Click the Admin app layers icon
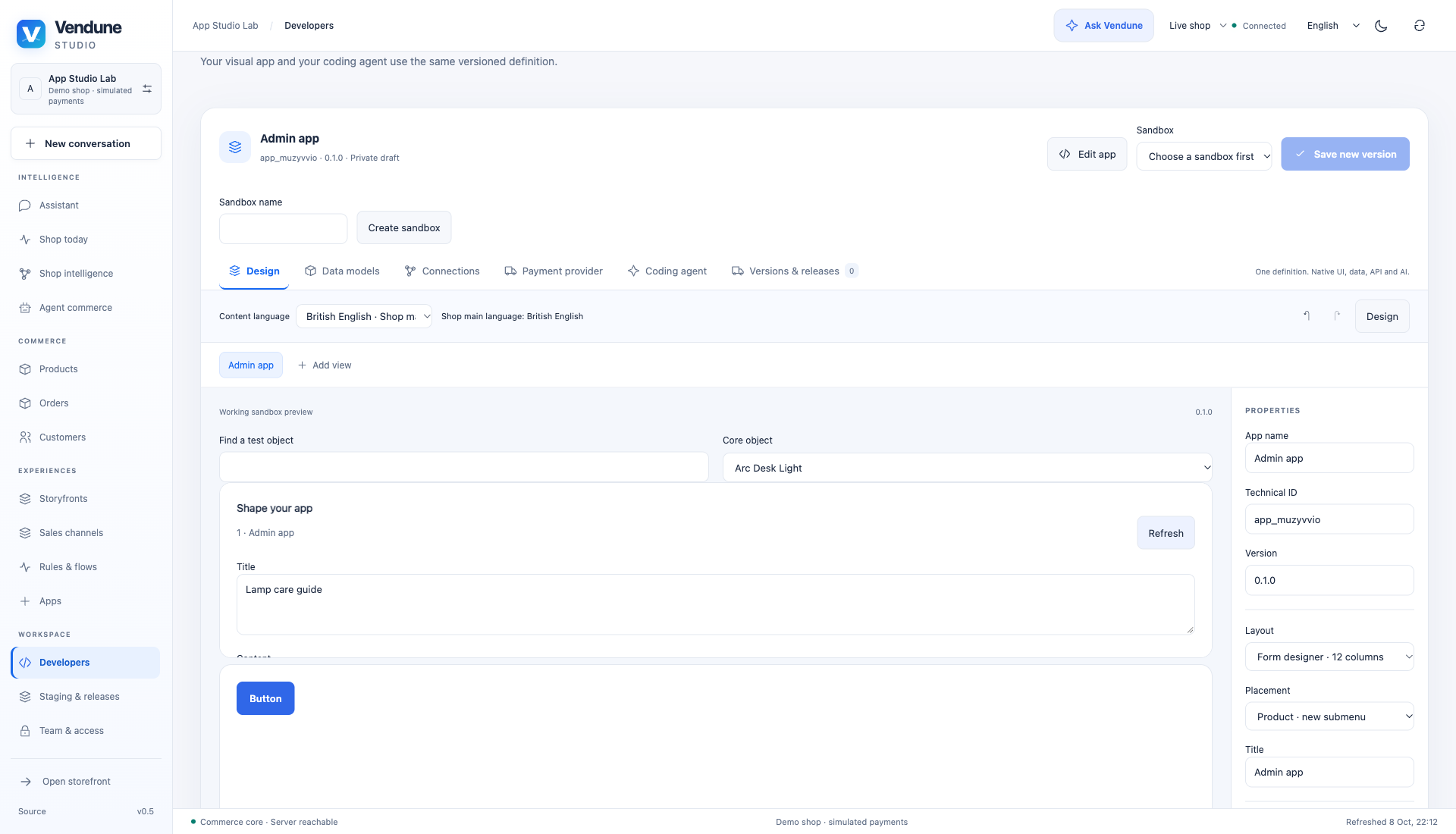 [235, 147]
